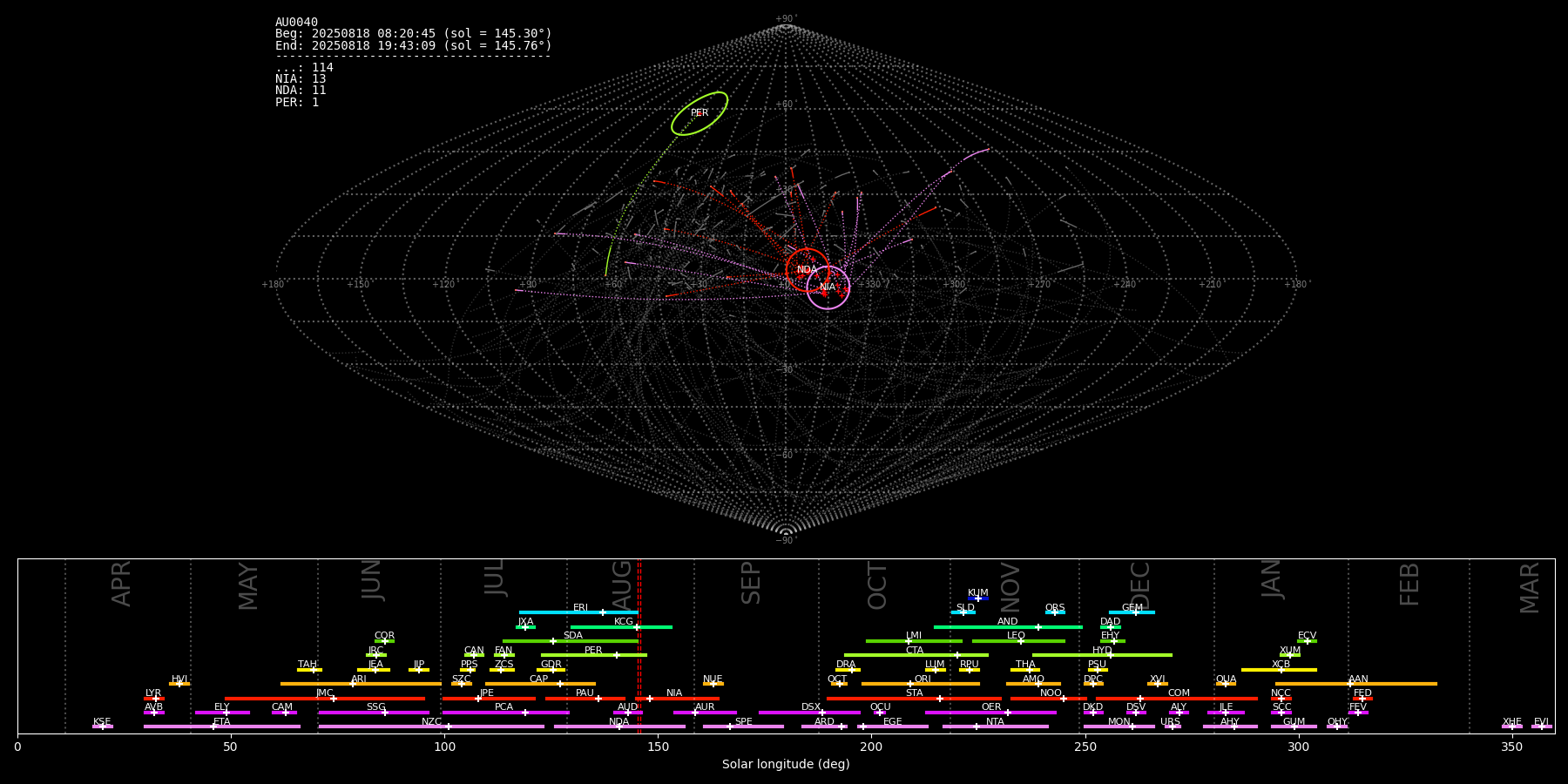1568x784 pixels.
Task: Click the 'Solar longitude (deg)' axis label
Action: pos(786,764)
